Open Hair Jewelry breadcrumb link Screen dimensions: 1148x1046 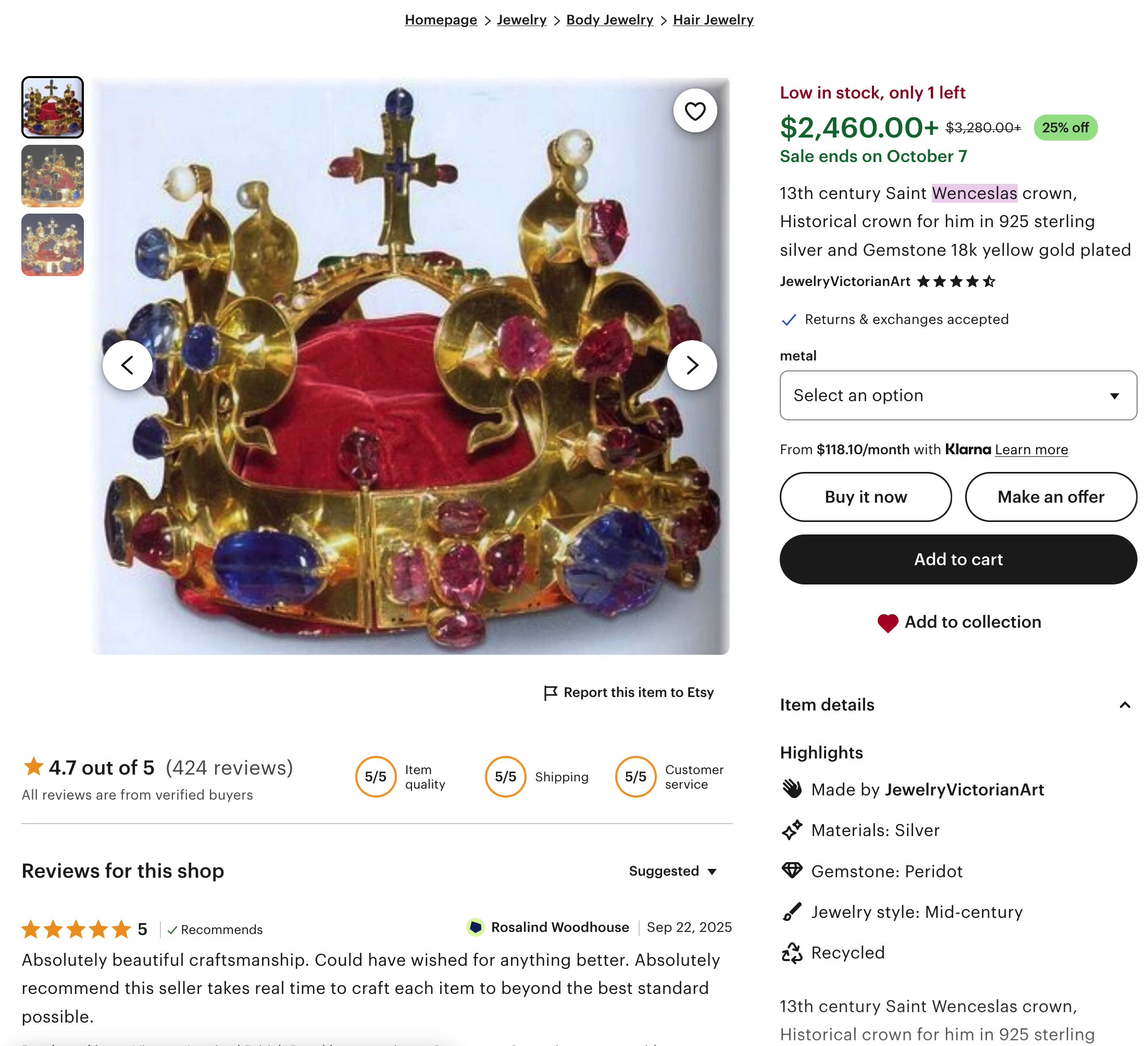pyautogui.click(x=713, y=20)
